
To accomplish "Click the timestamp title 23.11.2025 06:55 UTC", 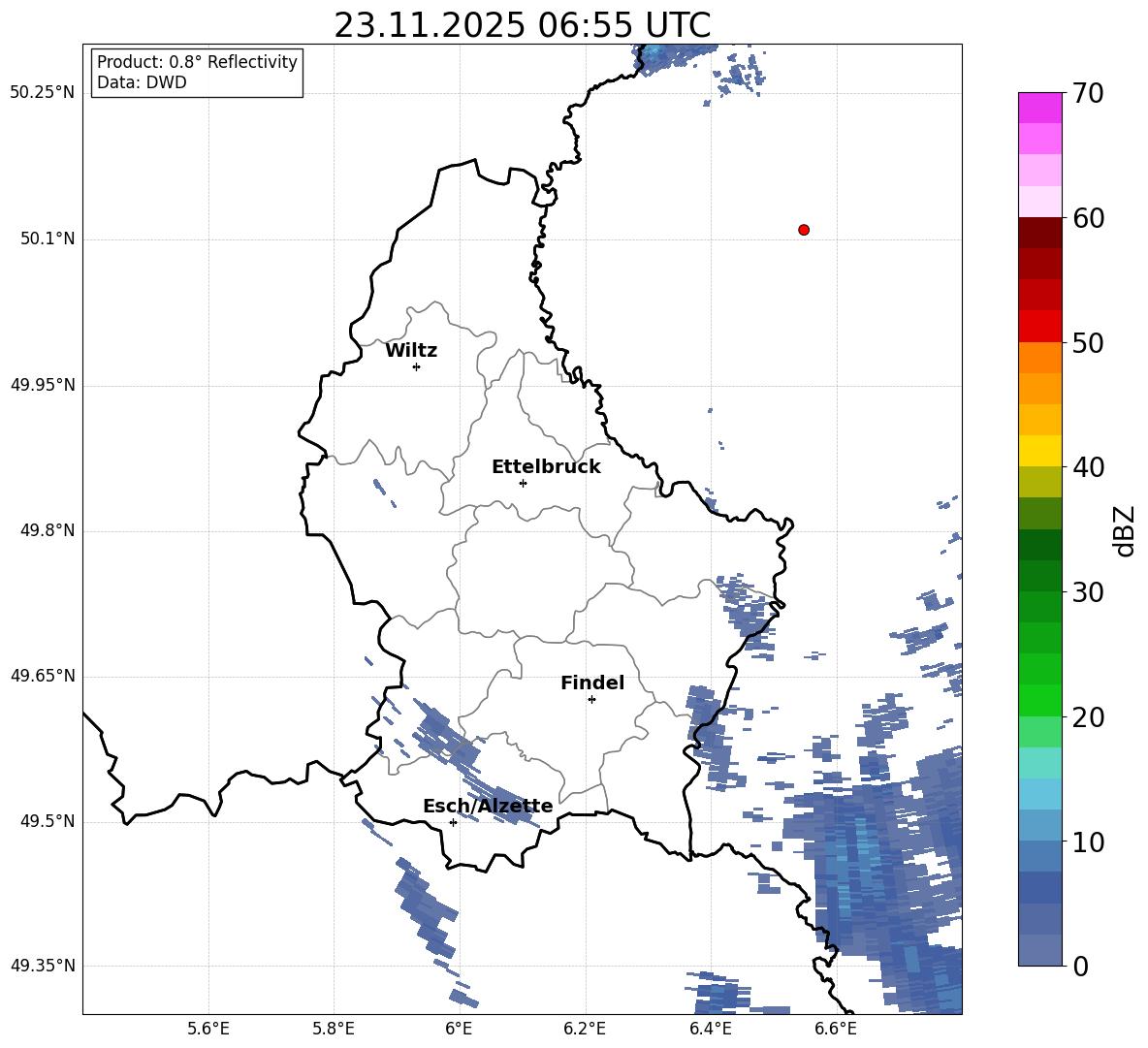I will [x=522, y=25].
